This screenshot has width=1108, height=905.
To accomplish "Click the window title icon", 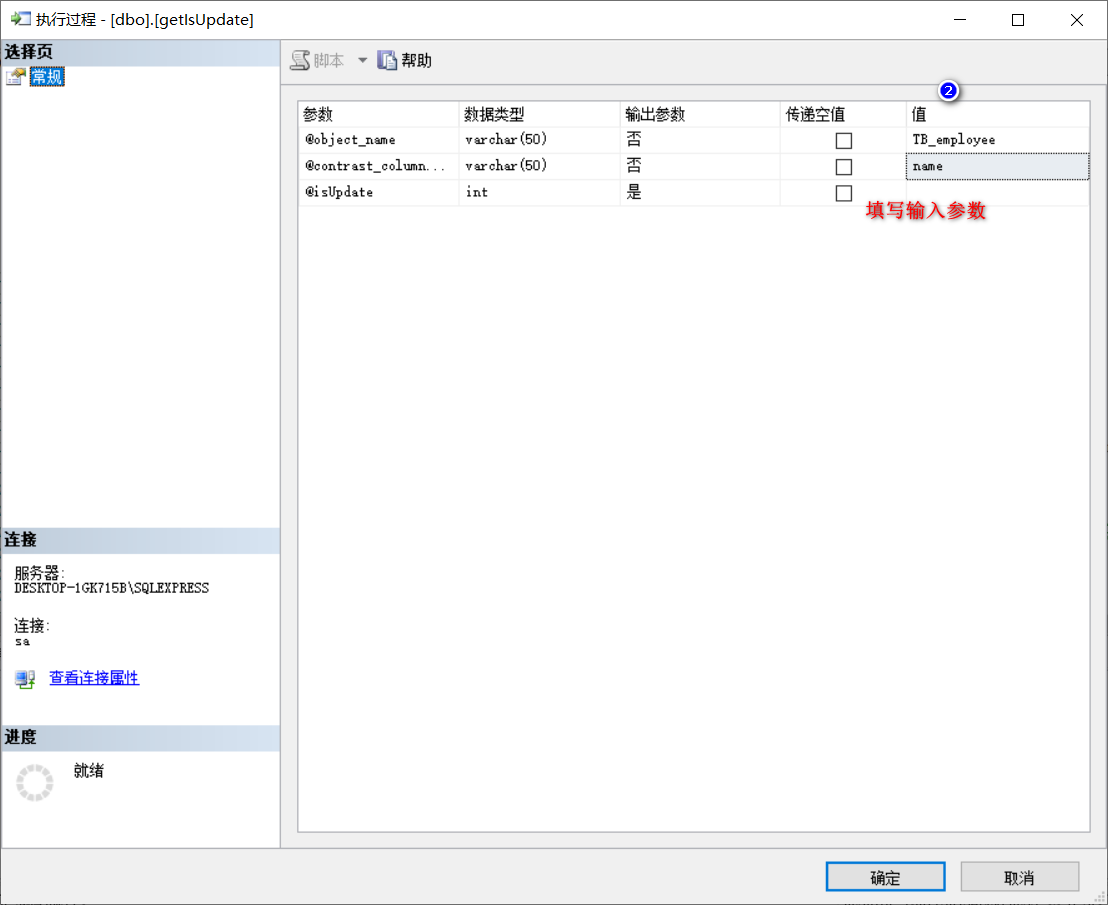I will [20, 18].
